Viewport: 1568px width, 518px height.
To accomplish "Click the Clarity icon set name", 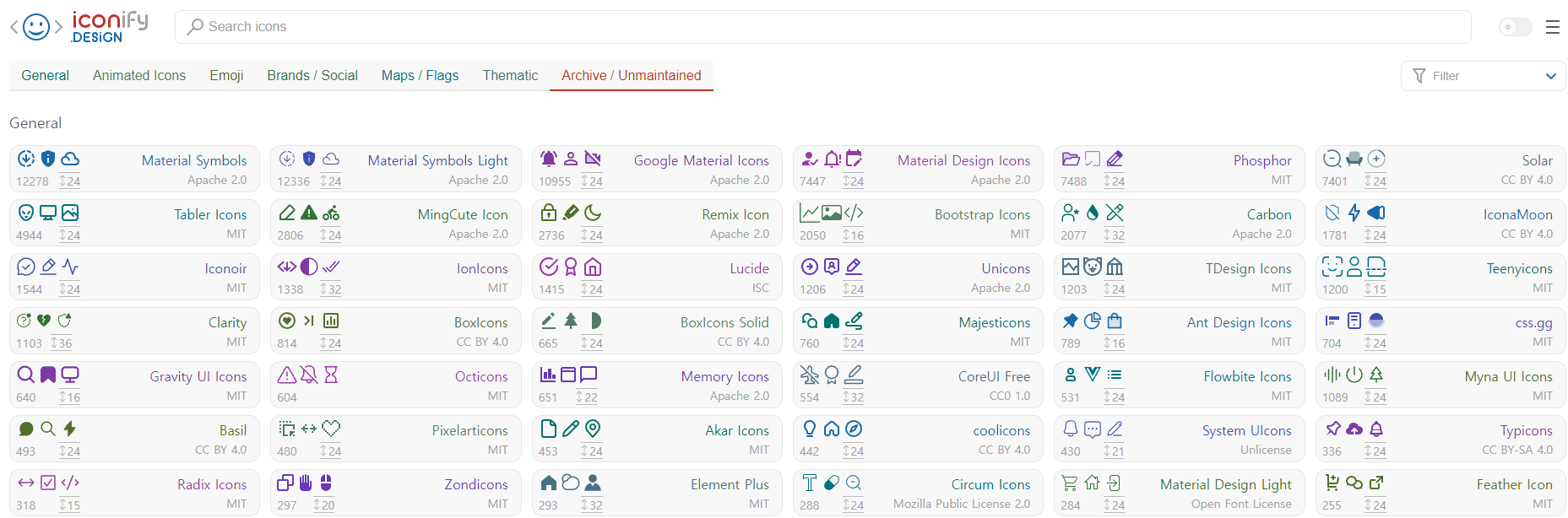I will point(227,322).
